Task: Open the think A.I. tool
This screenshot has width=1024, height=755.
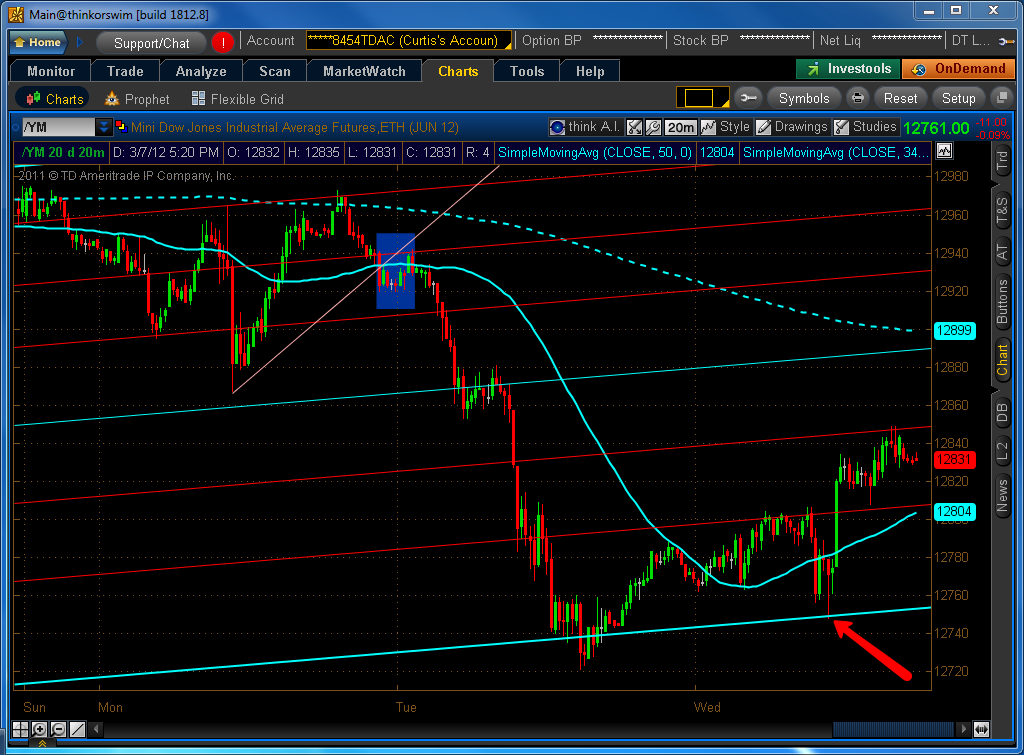Action: click(x=584, y=127)
